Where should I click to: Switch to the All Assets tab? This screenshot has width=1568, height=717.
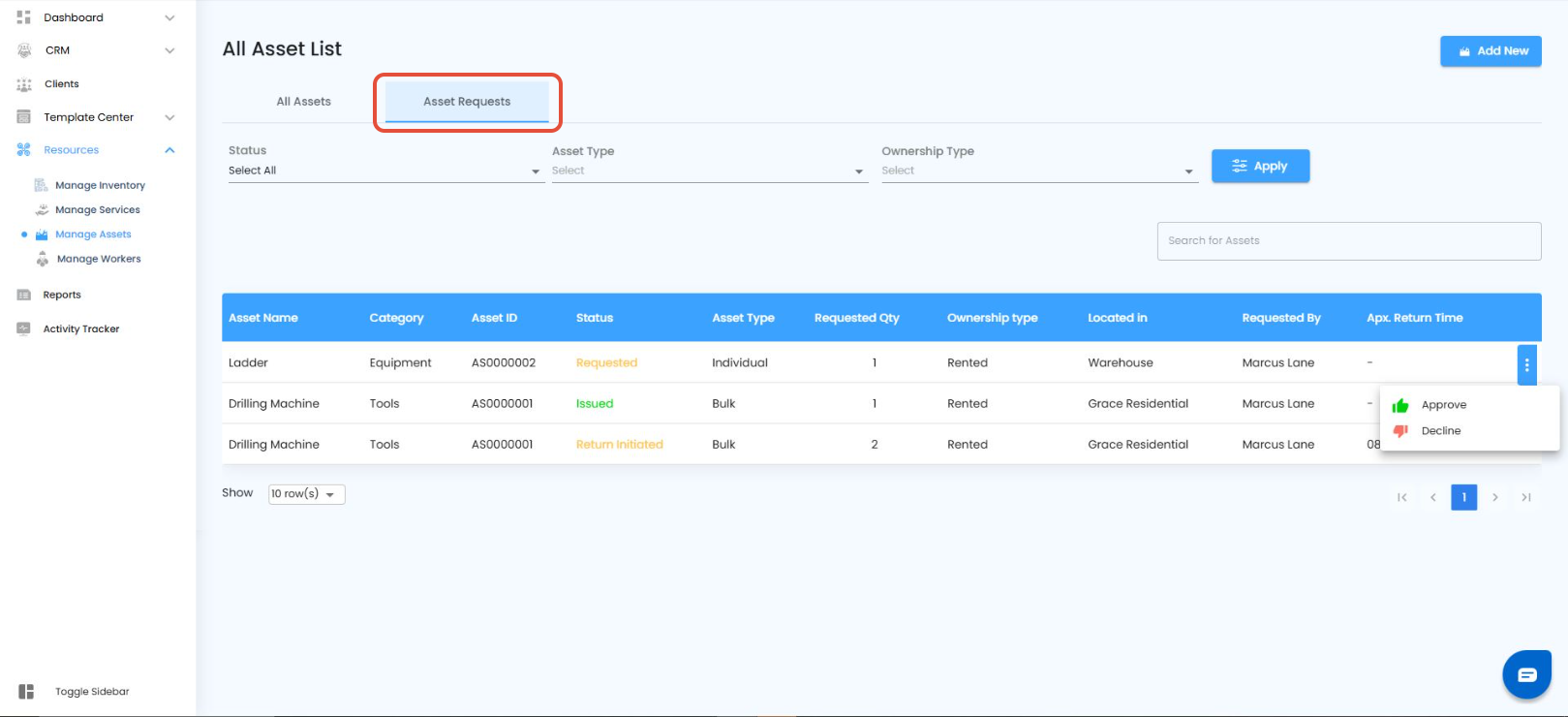(x=304, y=102)
